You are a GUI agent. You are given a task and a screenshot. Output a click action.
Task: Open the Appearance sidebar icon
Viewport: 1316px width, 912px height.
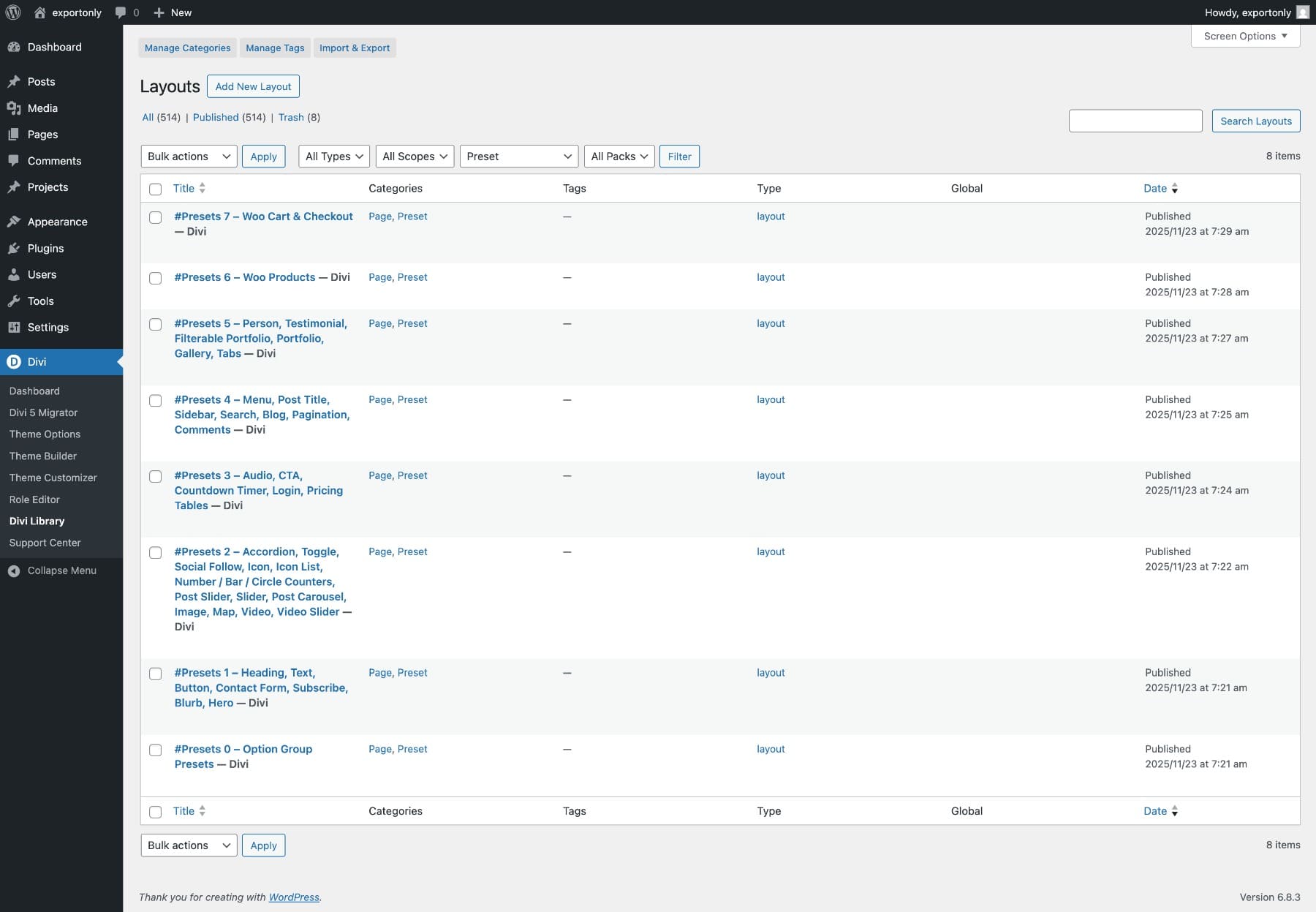point(15,222)
